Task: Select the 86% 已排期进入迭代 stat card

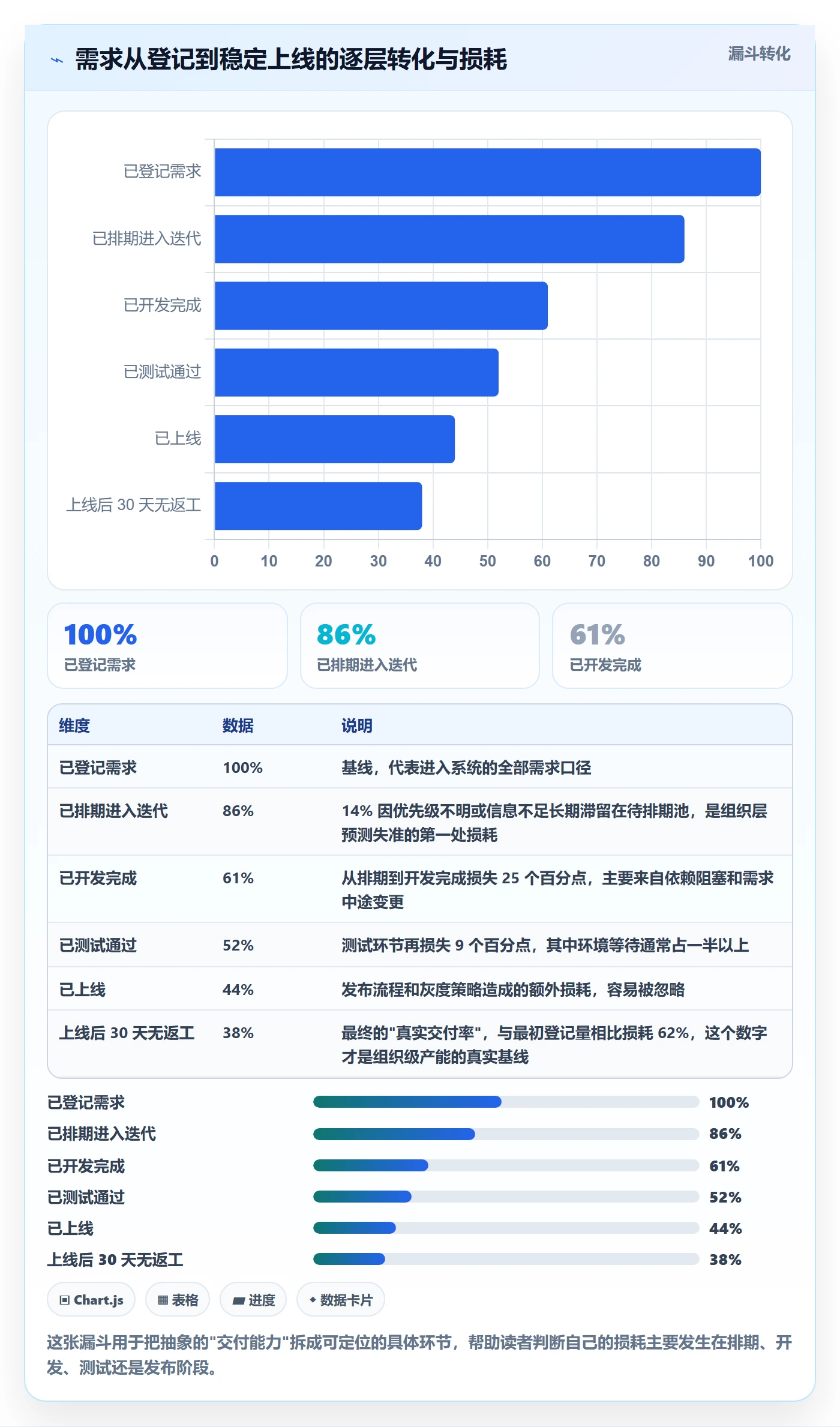Action: click(420, 646)
